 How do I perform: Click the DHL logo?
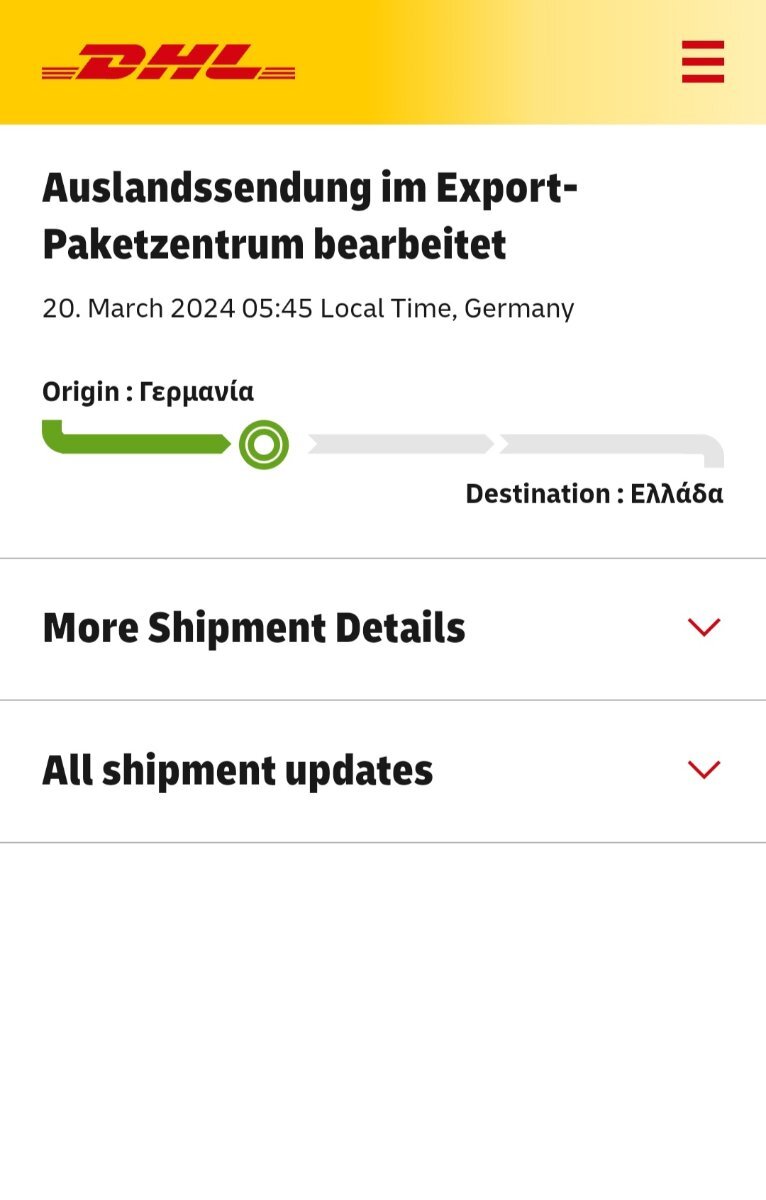[168, 62]
